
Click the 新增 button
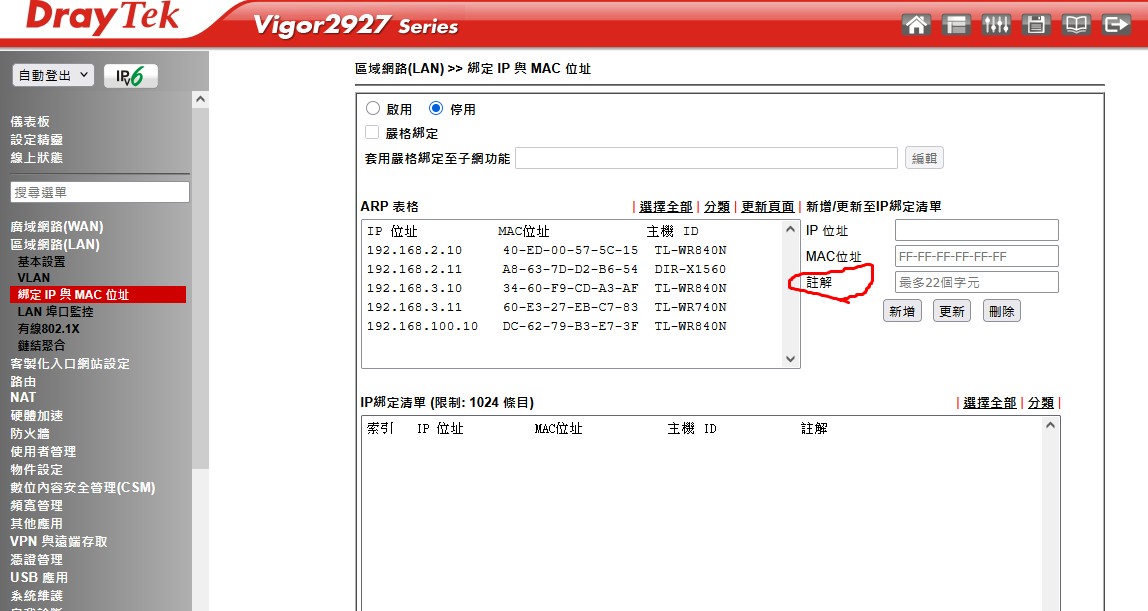click(901, 312)
